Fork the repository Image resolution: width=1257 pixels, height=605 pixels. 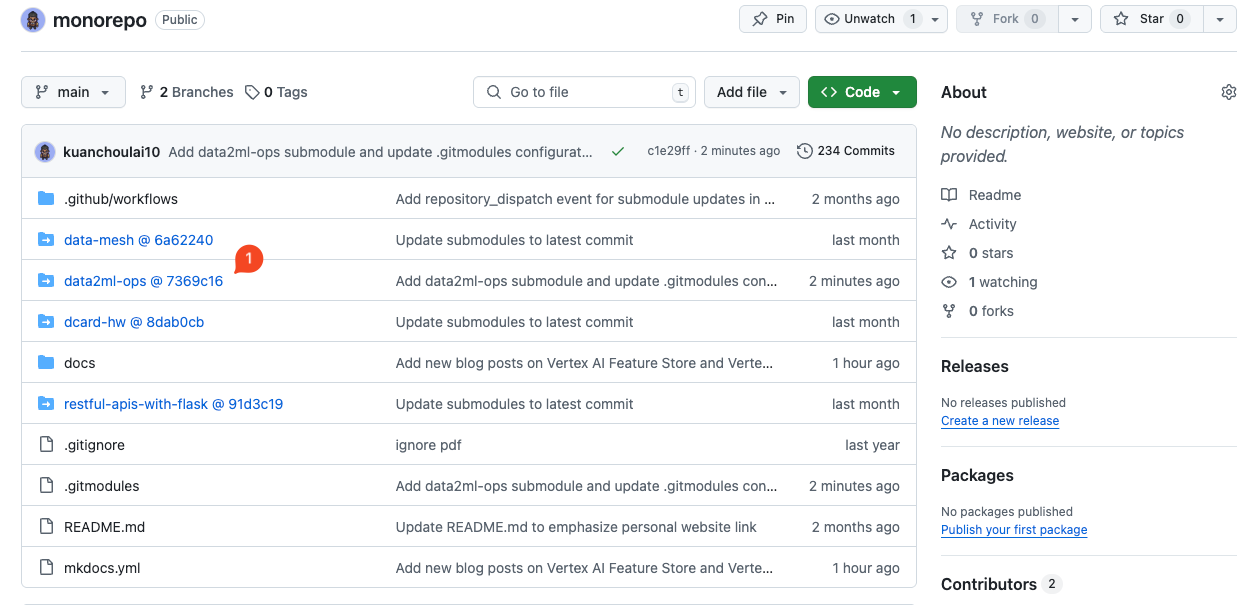(x=1006, y=19)
